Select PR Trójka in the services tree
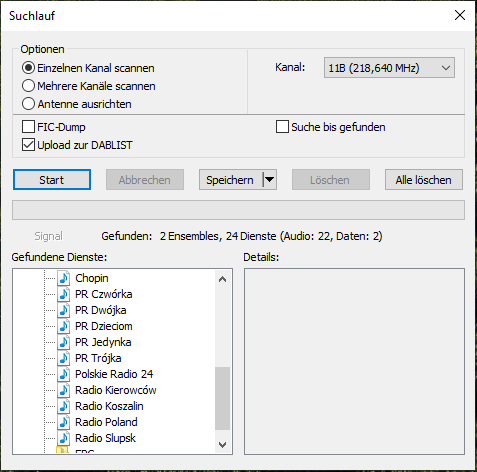 [x=98, y=358]
